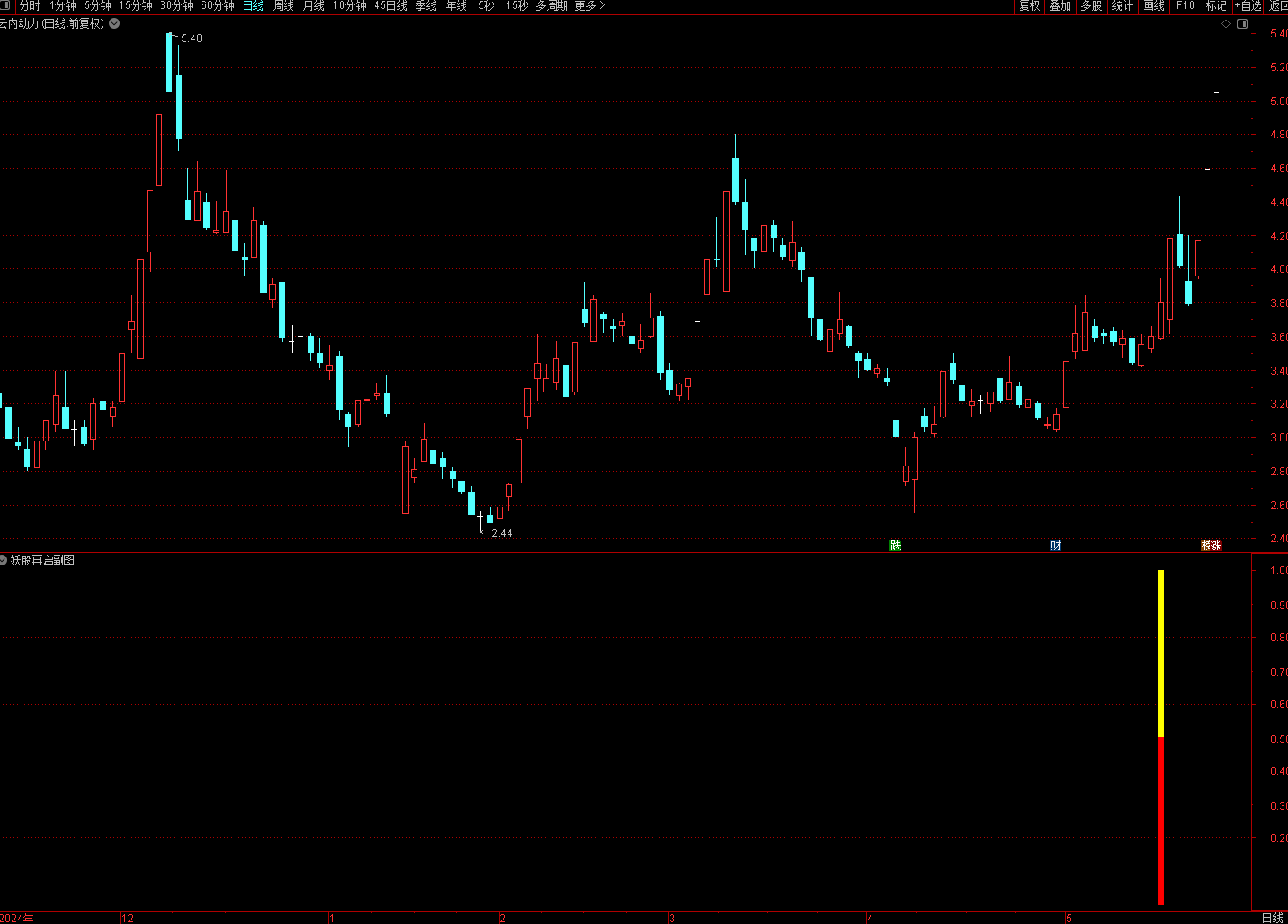Click the 2.44 low price label

(502, 533)
